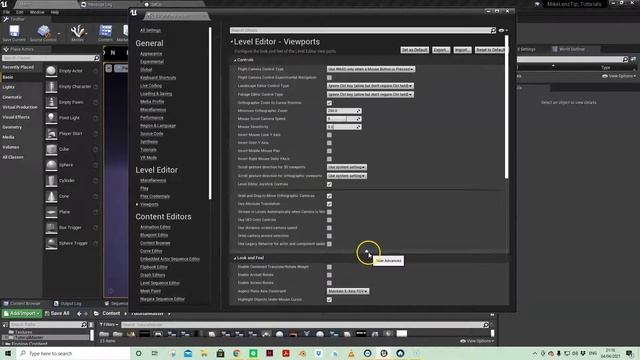The width and height of the screenshot is (640, 360).
Task: Open Foliage Editor Control Type dropdown
Action: [370, 94]
